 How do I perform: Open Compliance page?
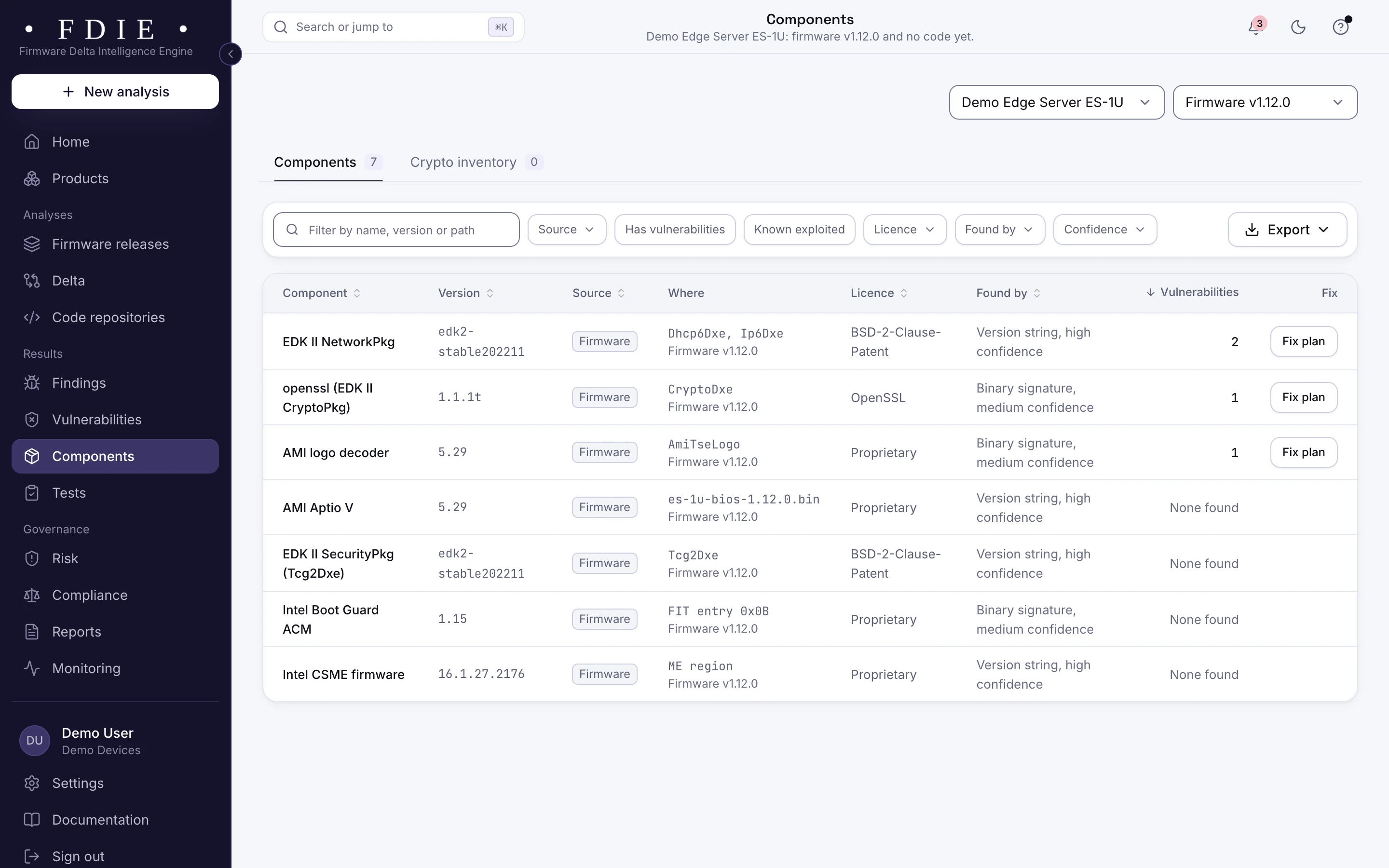(x=115, y=596)
